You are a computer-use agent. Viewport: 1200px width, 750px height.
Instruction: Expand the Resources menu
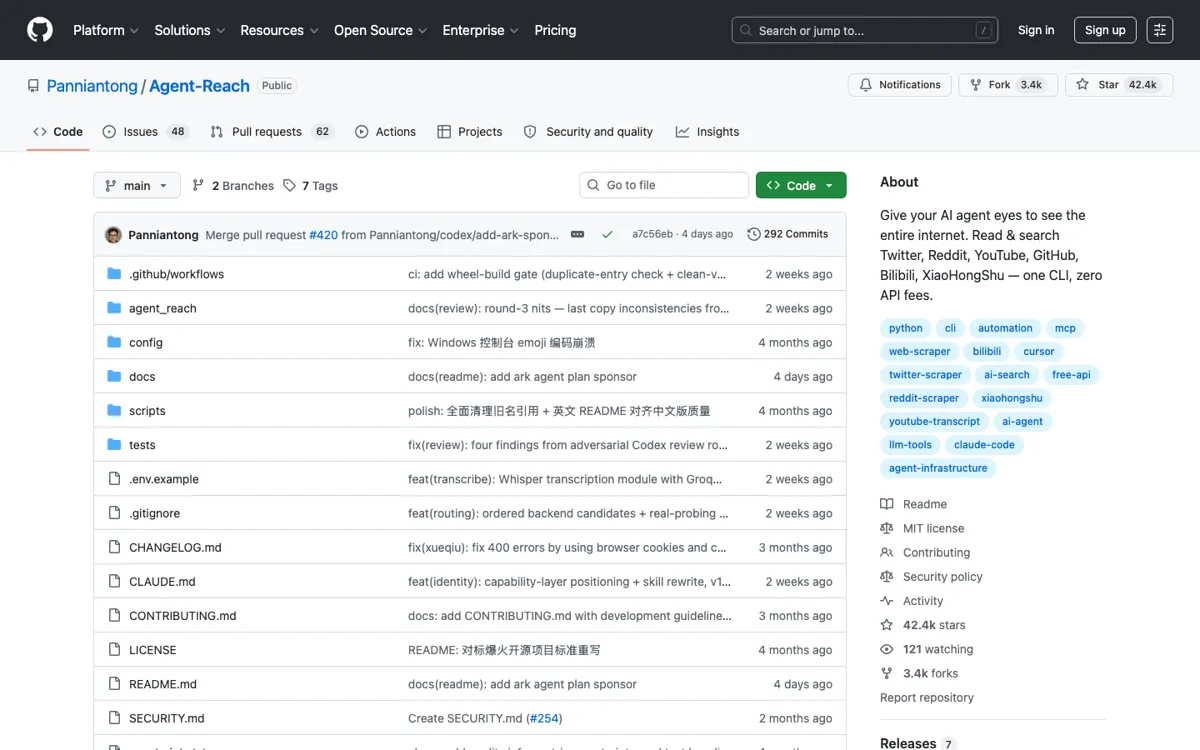pos(280,30)
